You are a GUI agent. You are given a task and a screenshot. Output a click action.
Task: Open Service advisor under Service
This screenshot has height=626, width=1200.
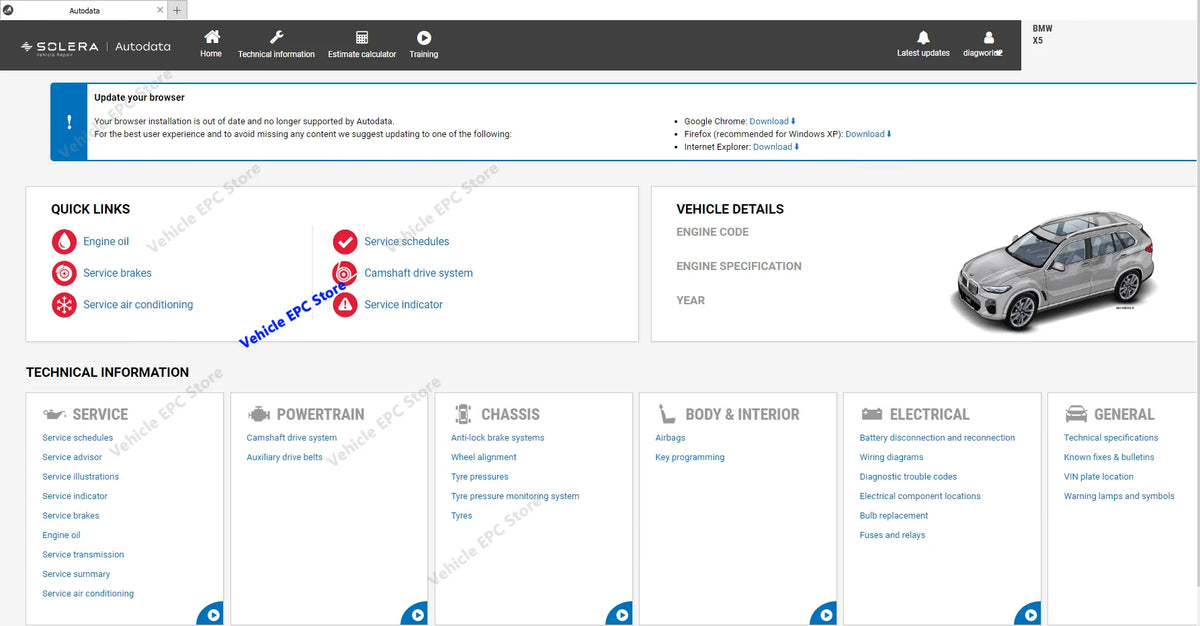[x=72, y=457]
